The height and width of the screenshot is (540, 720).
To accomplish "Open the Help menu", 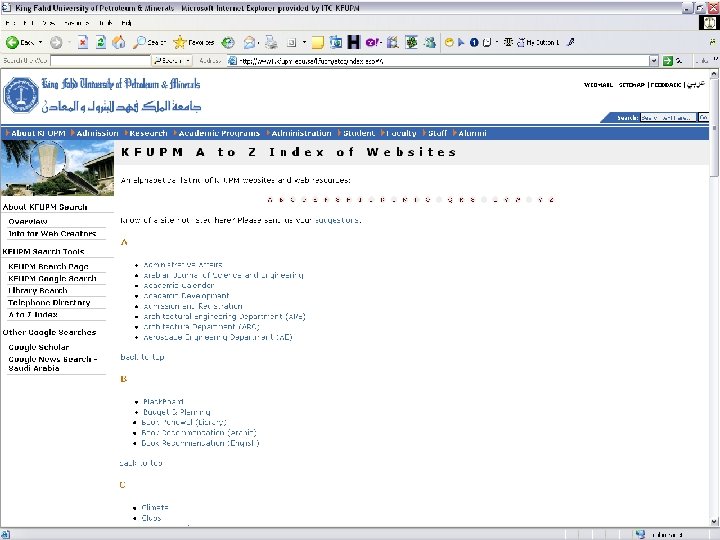I will click(127, 22).
